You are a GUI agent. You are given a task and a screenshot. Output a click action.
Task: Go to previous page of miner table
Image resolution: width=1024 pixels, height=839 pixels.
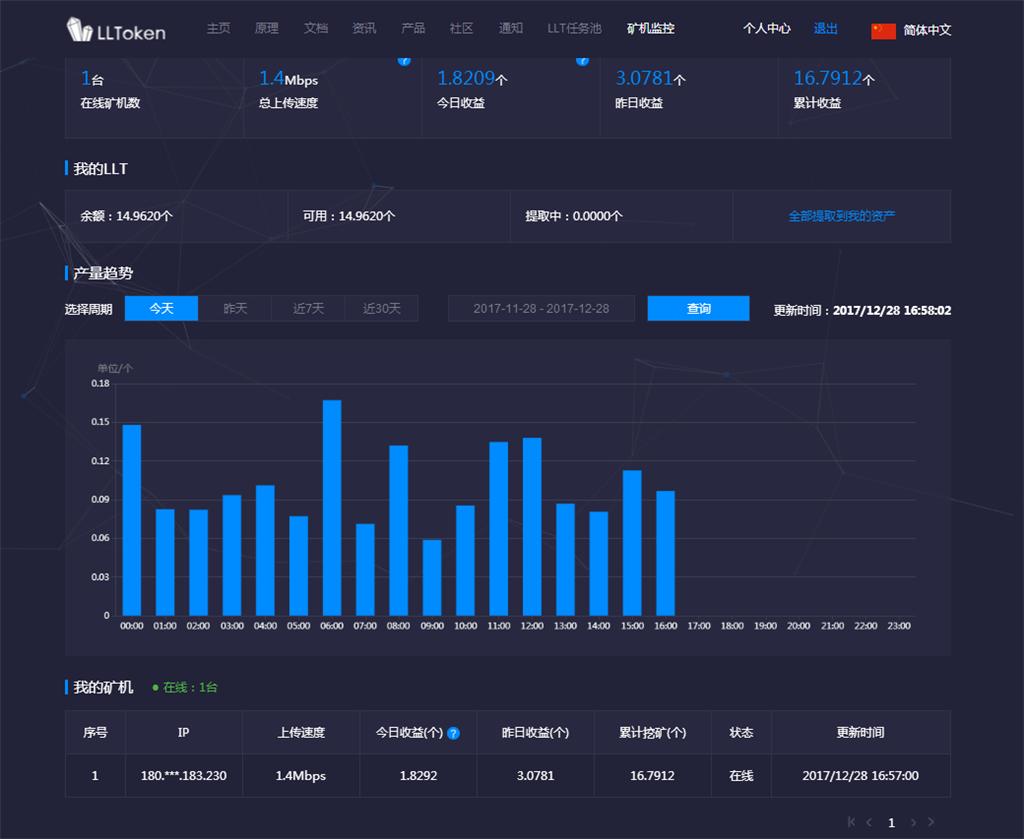(869, 822)
